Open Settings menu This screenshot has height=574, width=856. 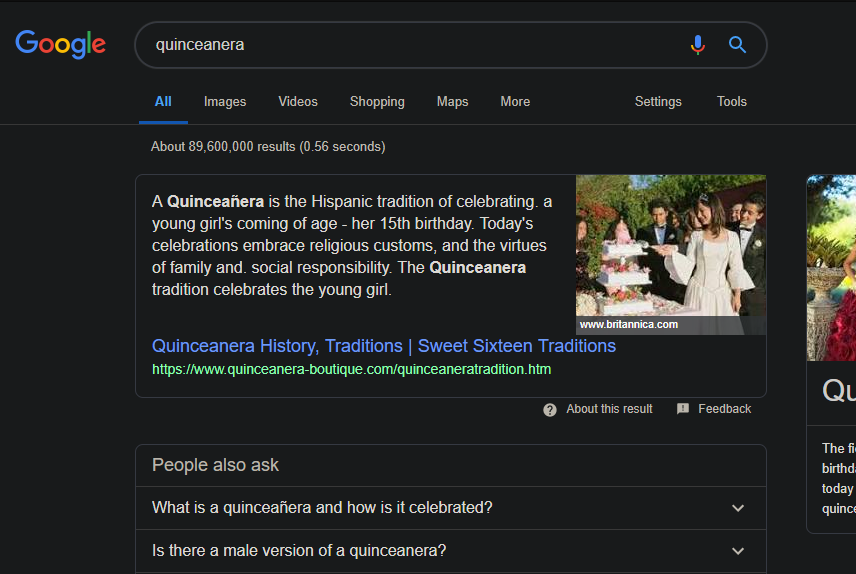(x=658, y=102)
